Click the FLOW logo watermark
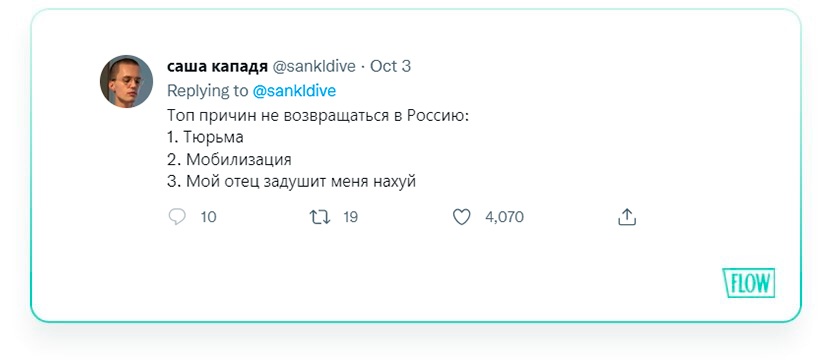The image size is (830, 362). pos(749,283)
